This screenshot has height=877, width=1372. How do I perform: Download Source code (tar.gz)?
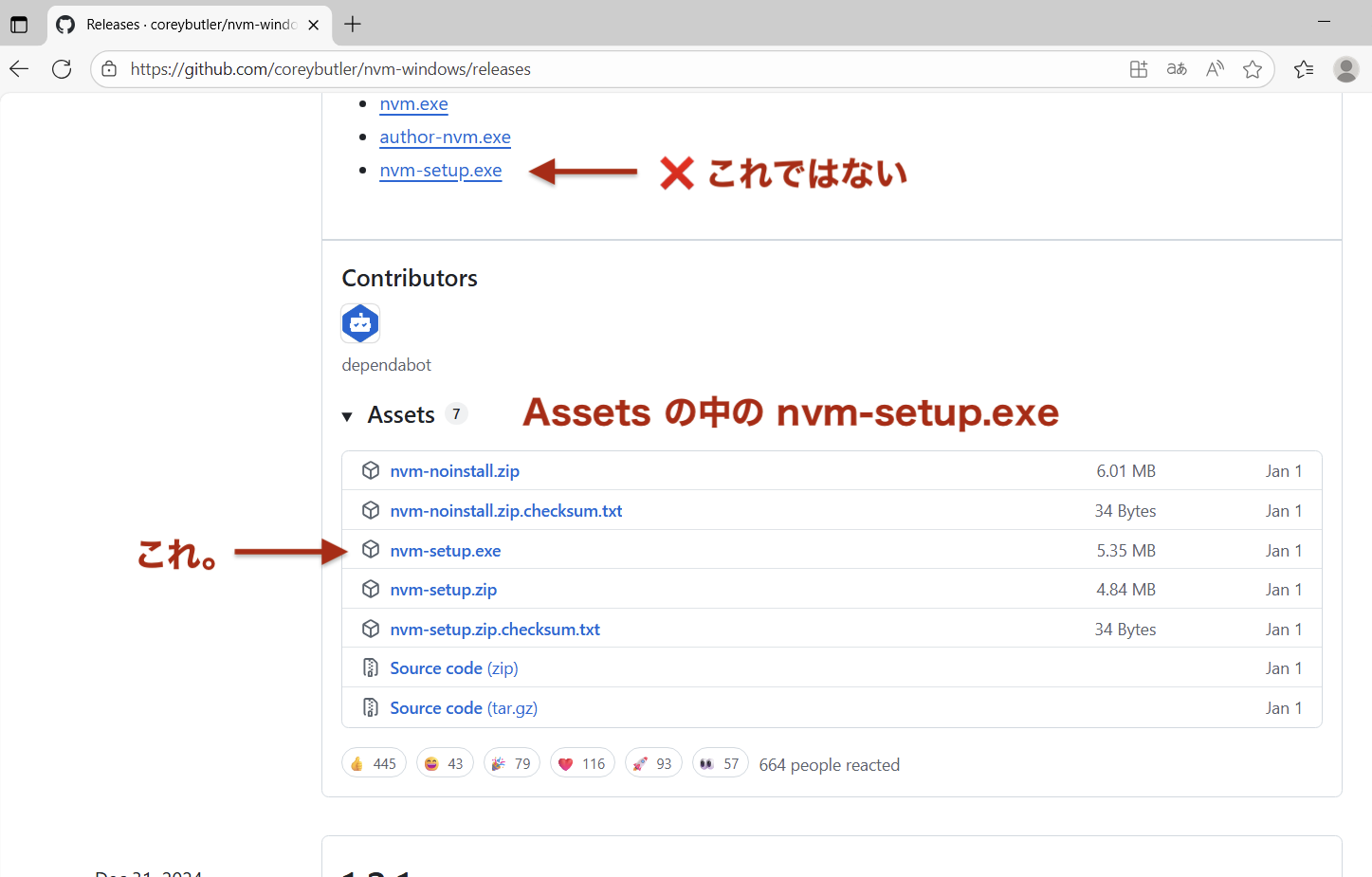point(464,708)
